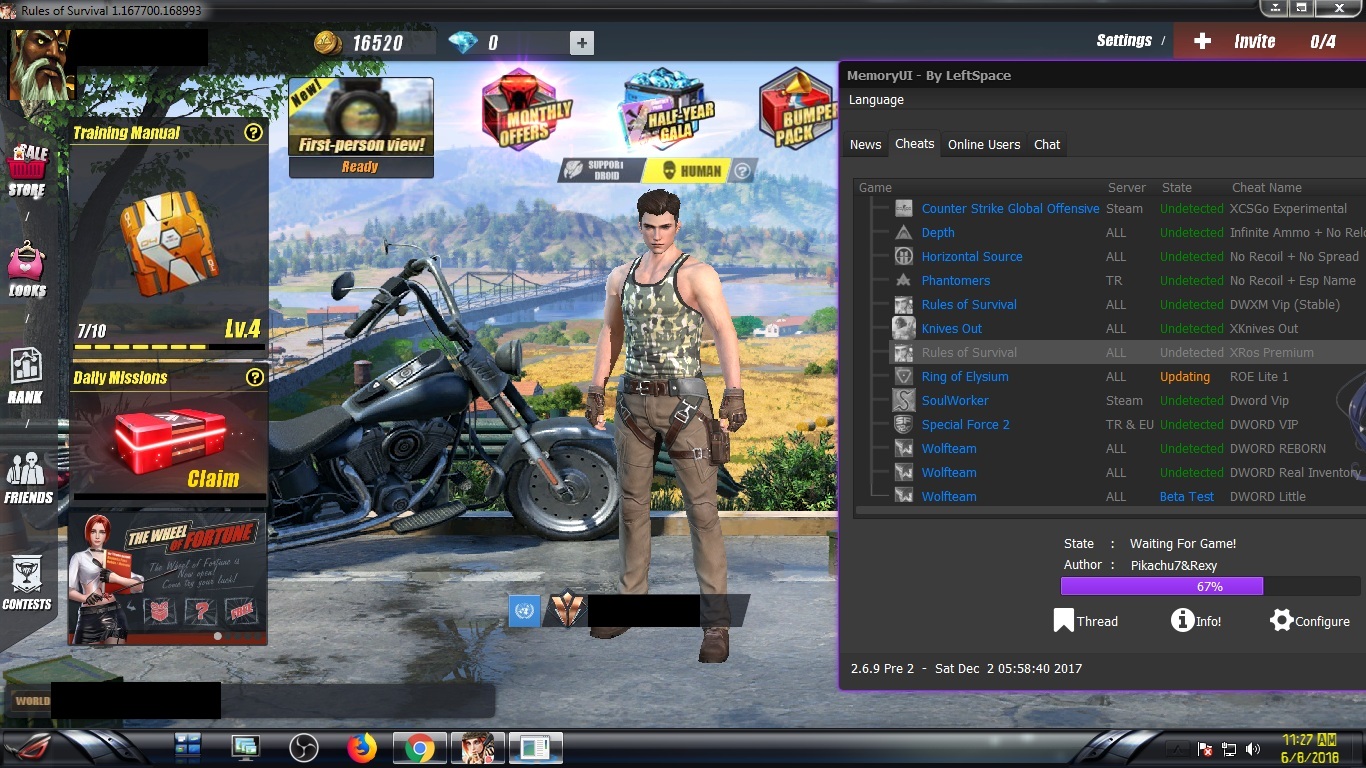
Task: Click the rank badge below the character
Action: [x=567, y=610]
